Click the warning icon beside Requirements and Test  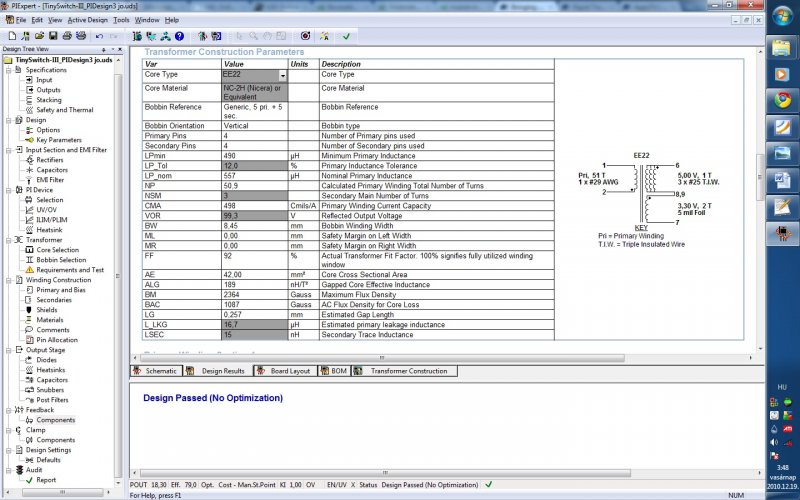pos(29,269)
